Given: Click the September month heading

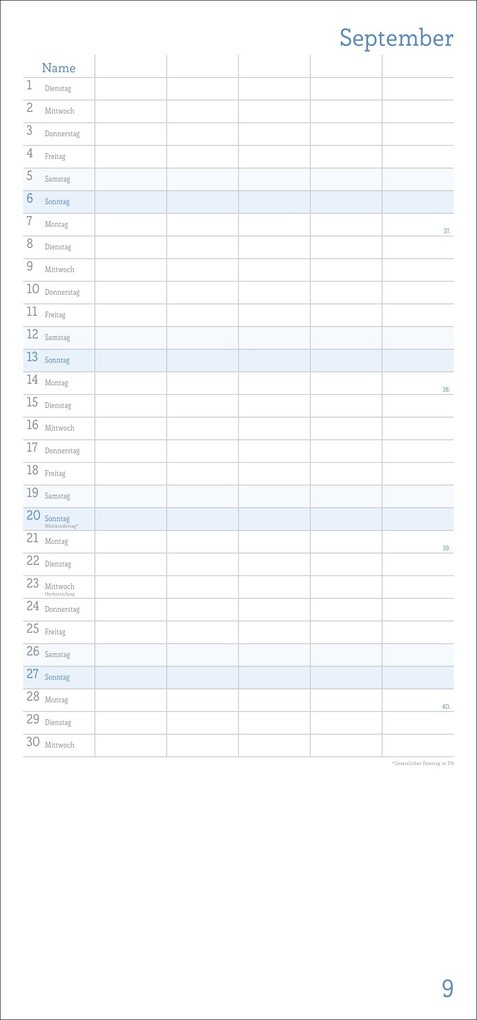Looking at the screenshot, I should click(396, 38).
